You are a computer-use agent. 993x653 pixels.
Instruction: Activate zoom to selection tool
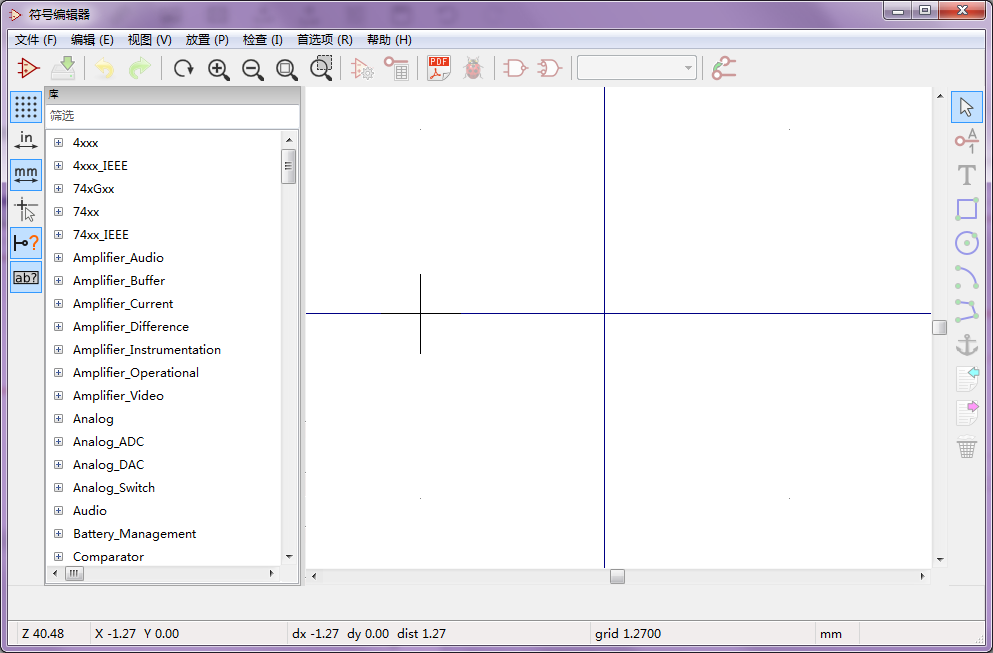coord(322,68)
